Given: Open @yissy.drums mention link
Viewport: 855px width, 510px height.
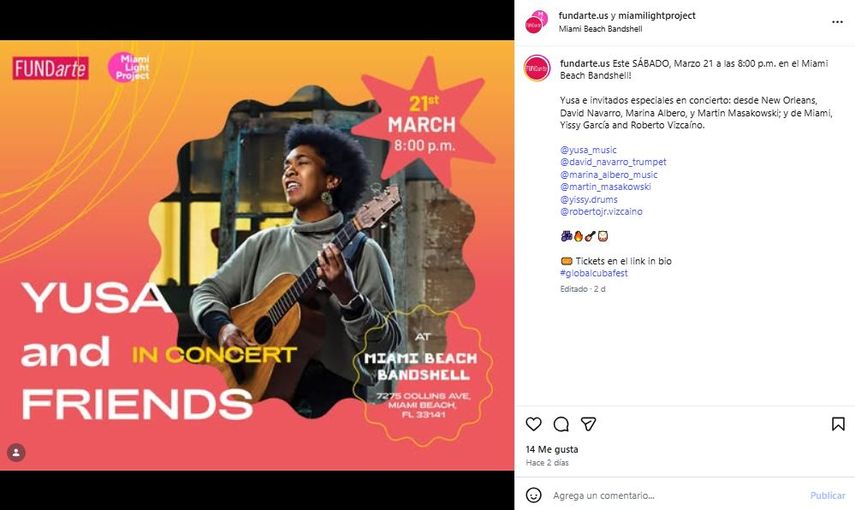Looking at the screenshot, I should (x=588, y=199).
